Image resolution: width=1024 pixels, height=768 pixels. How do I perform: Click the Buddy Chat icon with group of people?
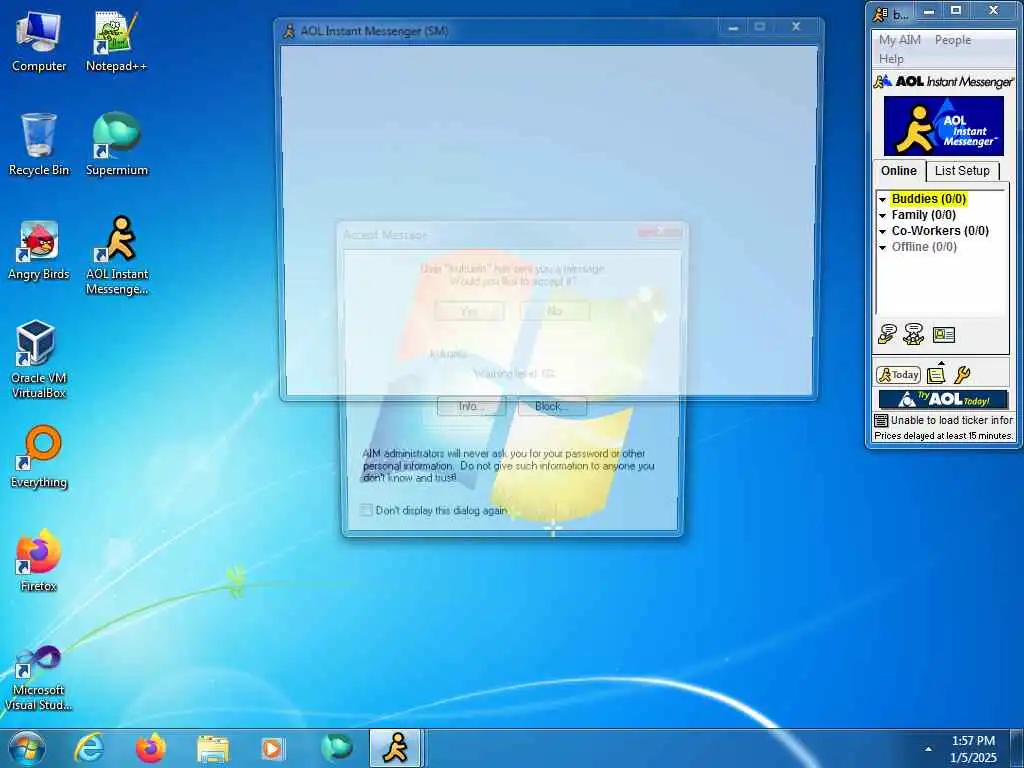[914, 334]
